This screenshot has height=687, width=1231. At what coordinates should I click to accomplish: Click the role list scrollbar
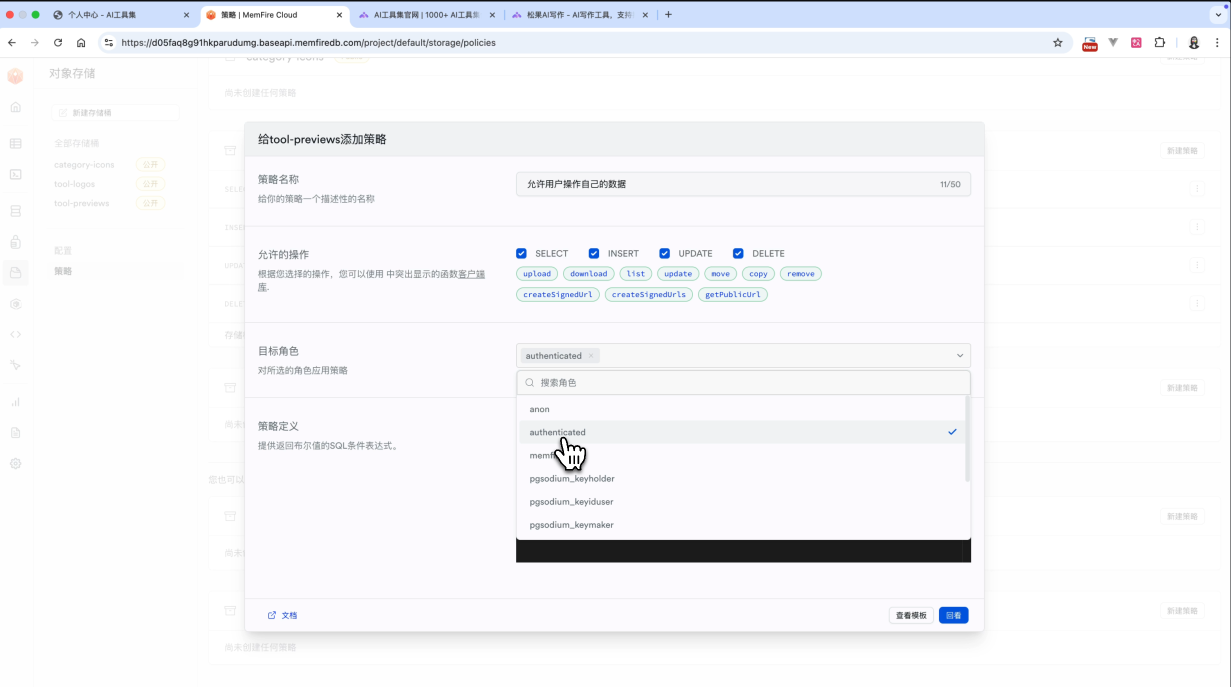967,440
